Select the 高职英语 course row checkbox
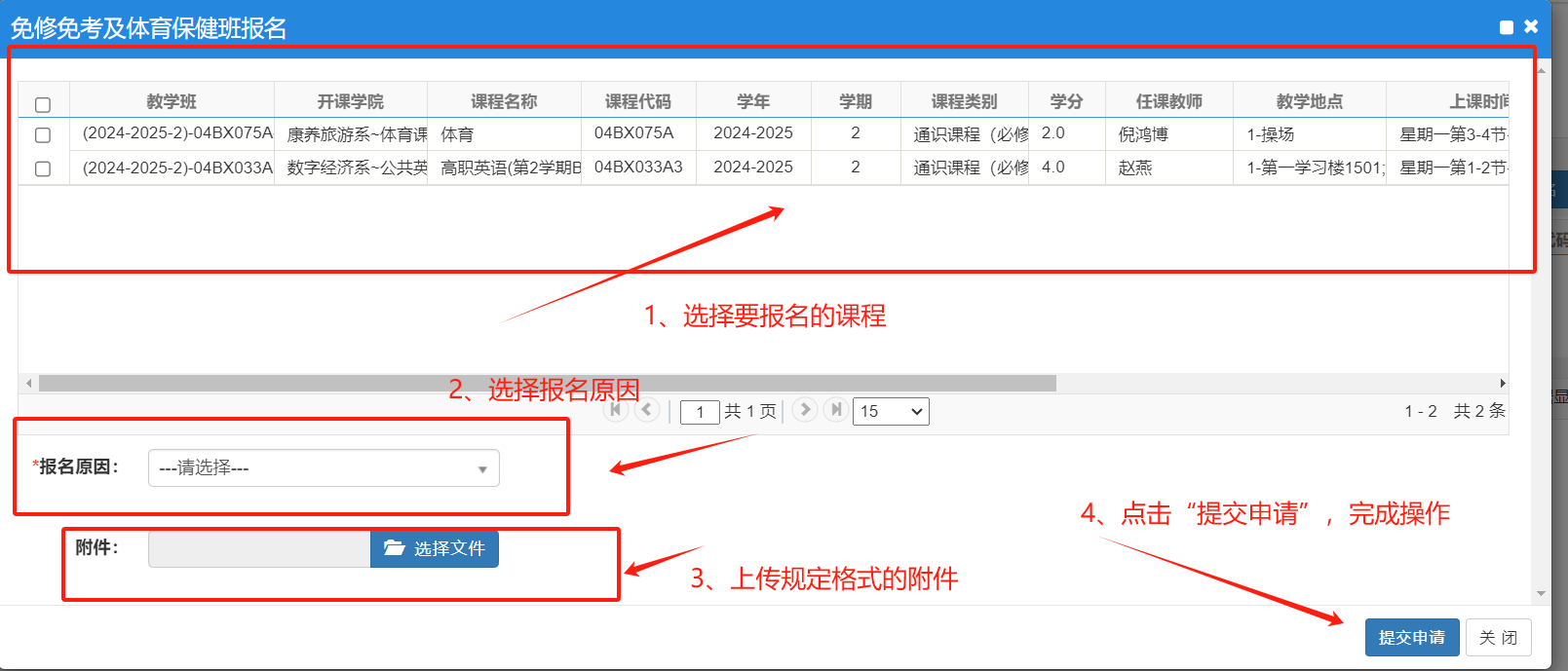The height and width of the screenshot is (671, 1568). pos(43,168)
